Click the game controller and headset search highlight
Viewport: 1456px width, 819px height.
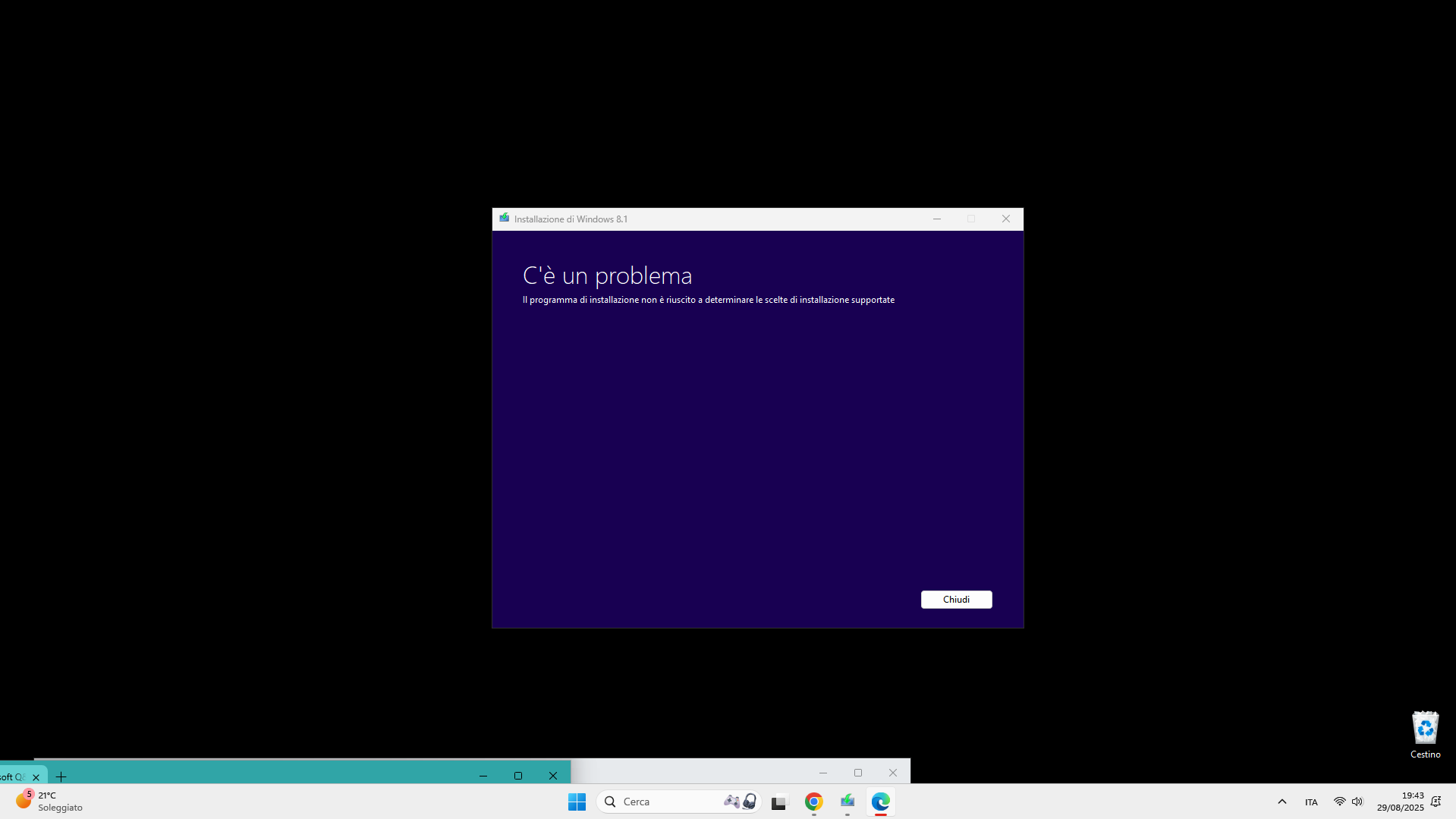click(x=741, y=802)
